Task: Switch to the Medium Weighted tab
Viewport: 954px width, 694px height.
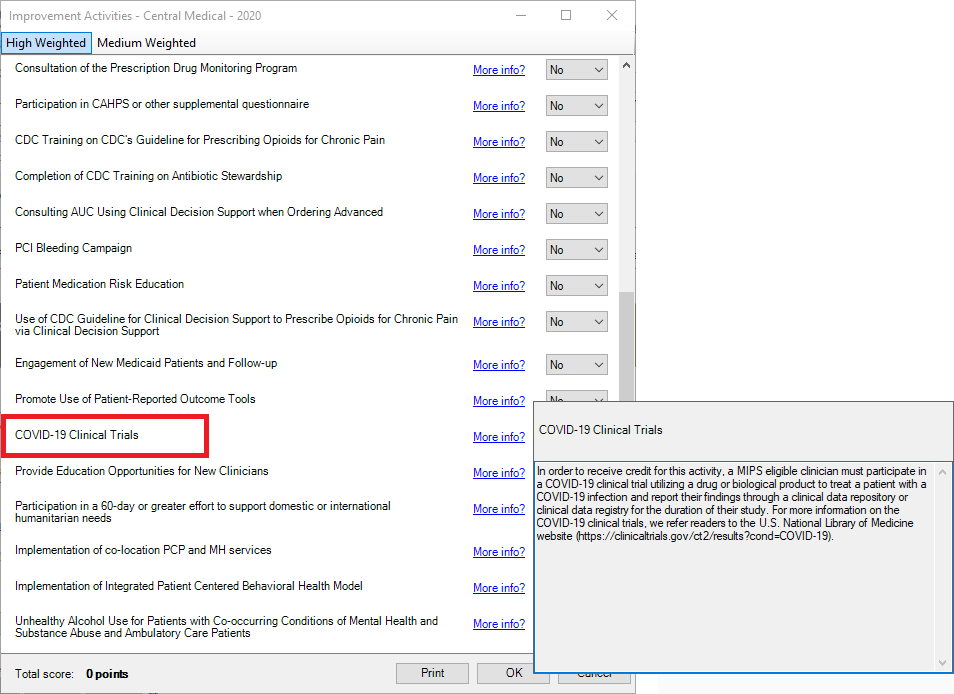Action: 146,43
